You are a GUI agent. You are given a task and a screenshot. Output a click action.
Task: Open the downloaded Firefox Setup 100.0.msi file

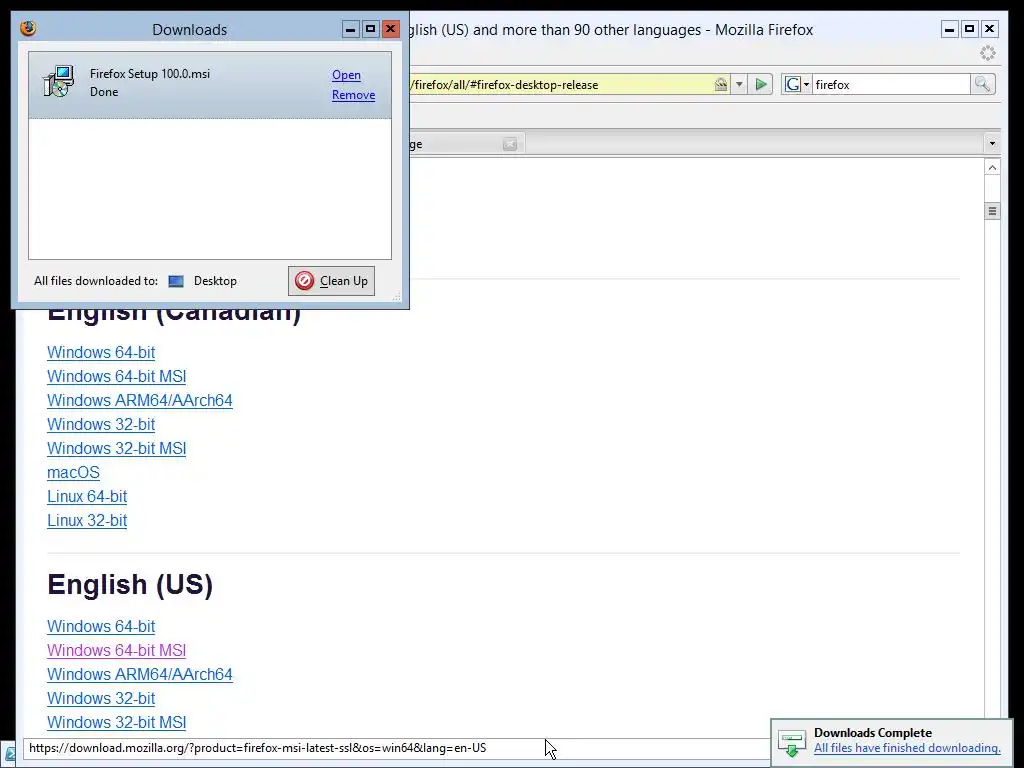(346, 75)
